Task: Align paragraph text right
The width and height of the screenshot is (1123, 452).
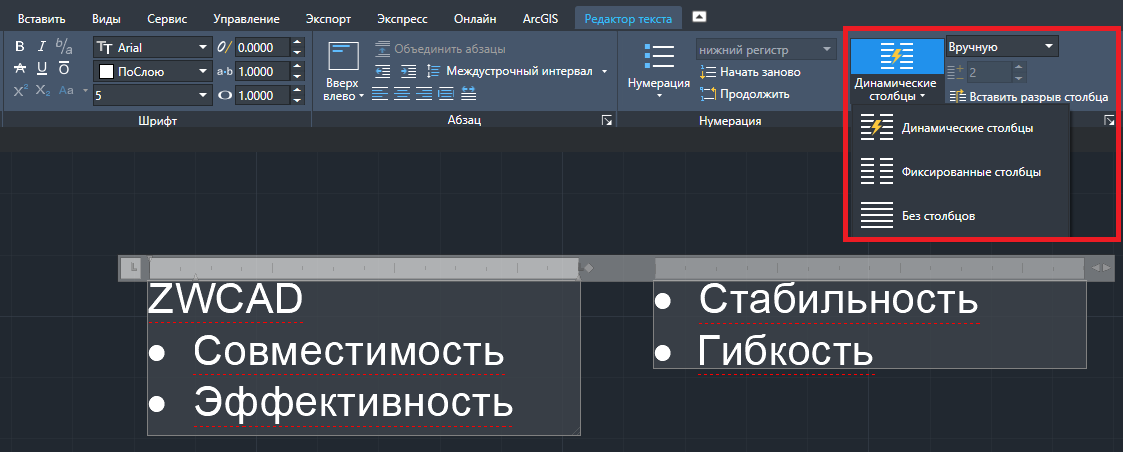Action: coord(424,93)
